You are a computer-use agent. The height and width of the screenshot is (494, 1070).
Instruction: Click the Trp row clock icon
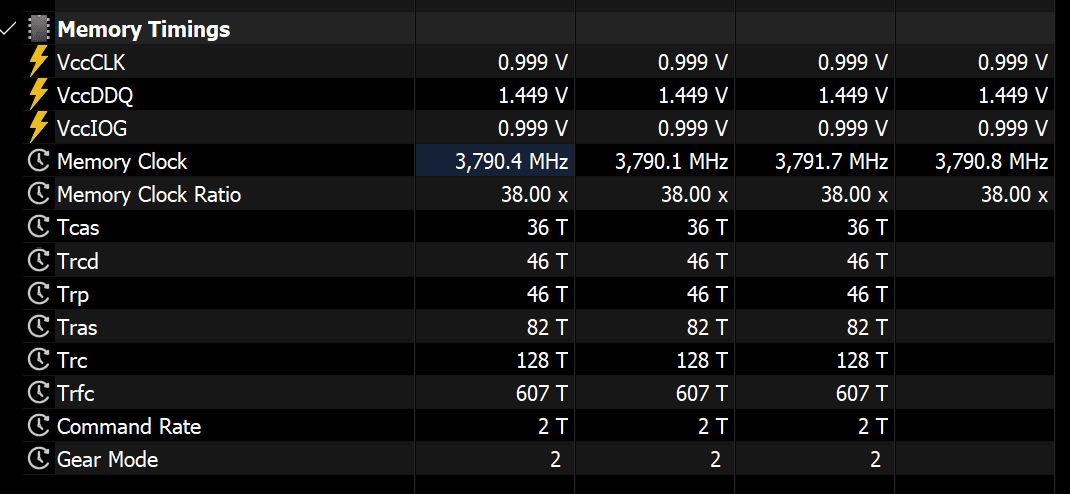pos(38,294)
